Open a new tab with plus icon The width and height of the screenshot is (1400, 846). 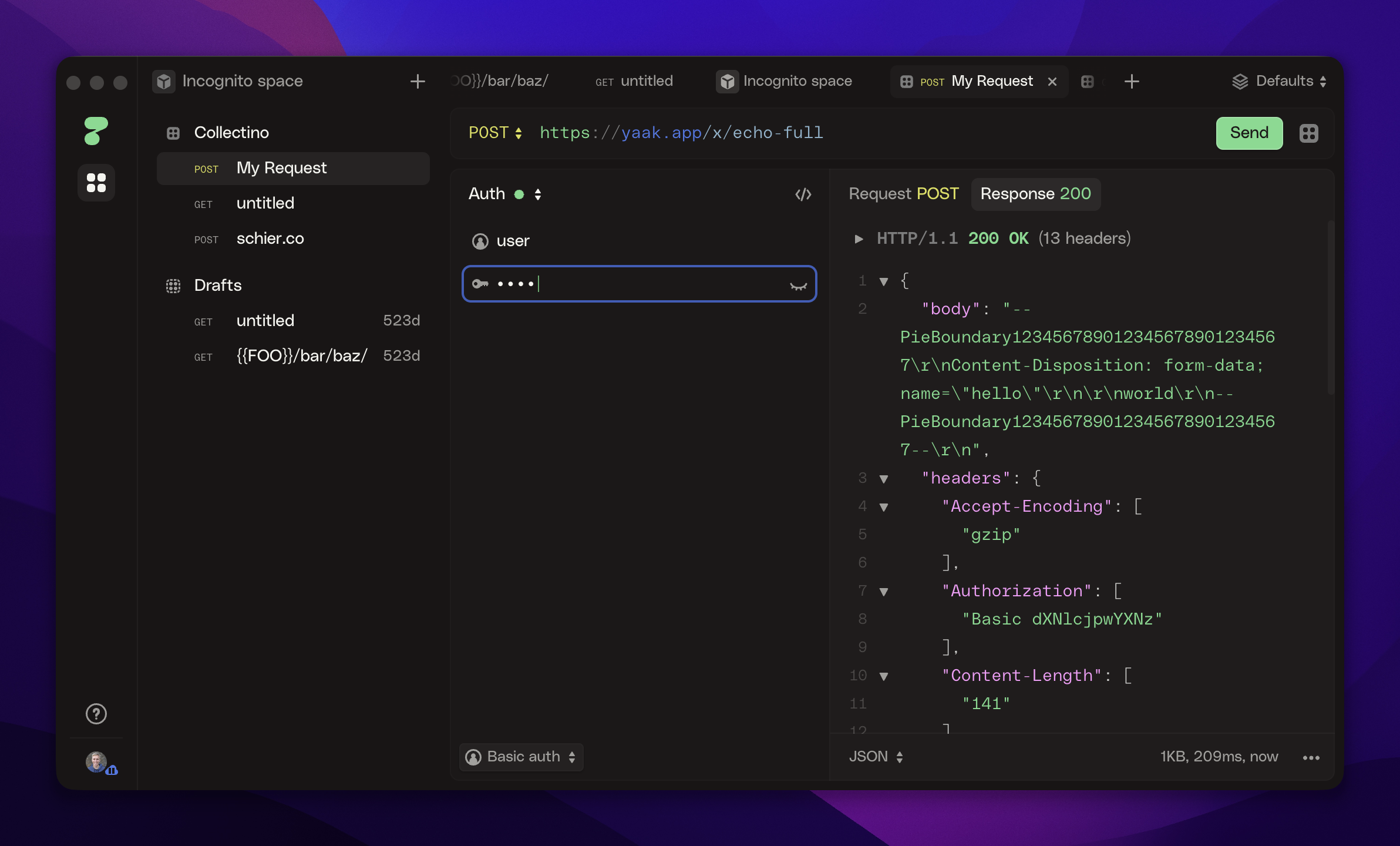tap(1132, 81)
